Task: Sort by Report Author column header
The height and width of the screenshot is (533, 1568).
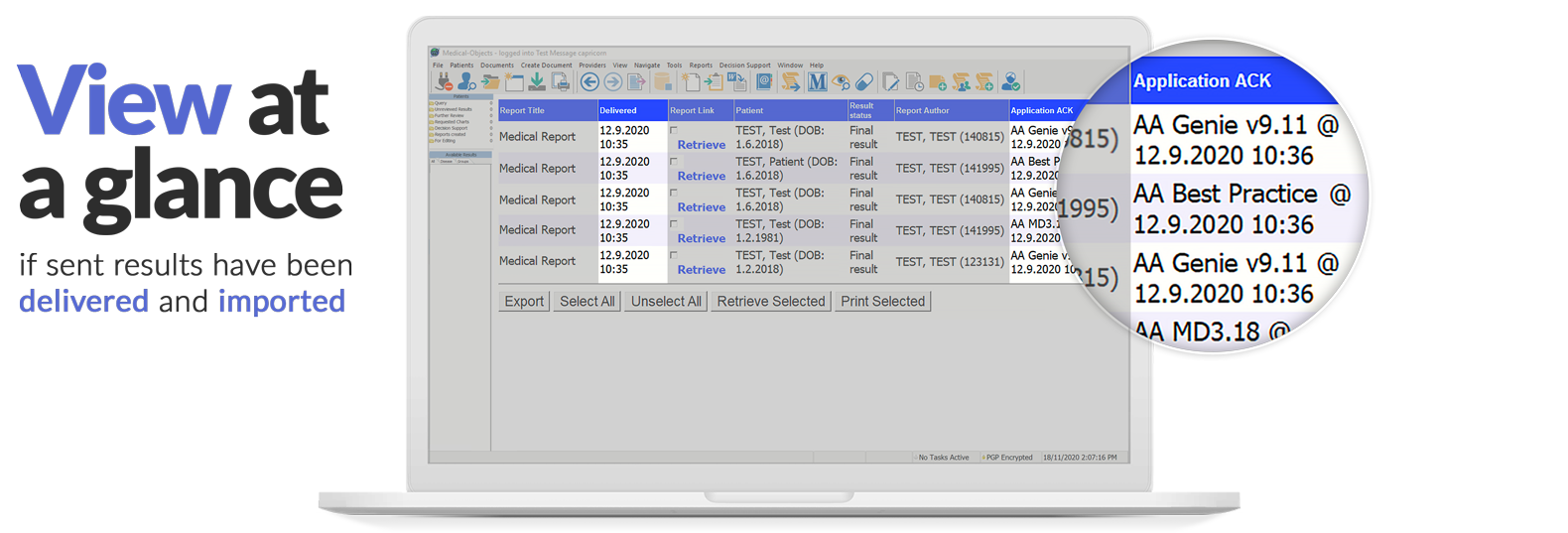Action: (x=950, y=110)
